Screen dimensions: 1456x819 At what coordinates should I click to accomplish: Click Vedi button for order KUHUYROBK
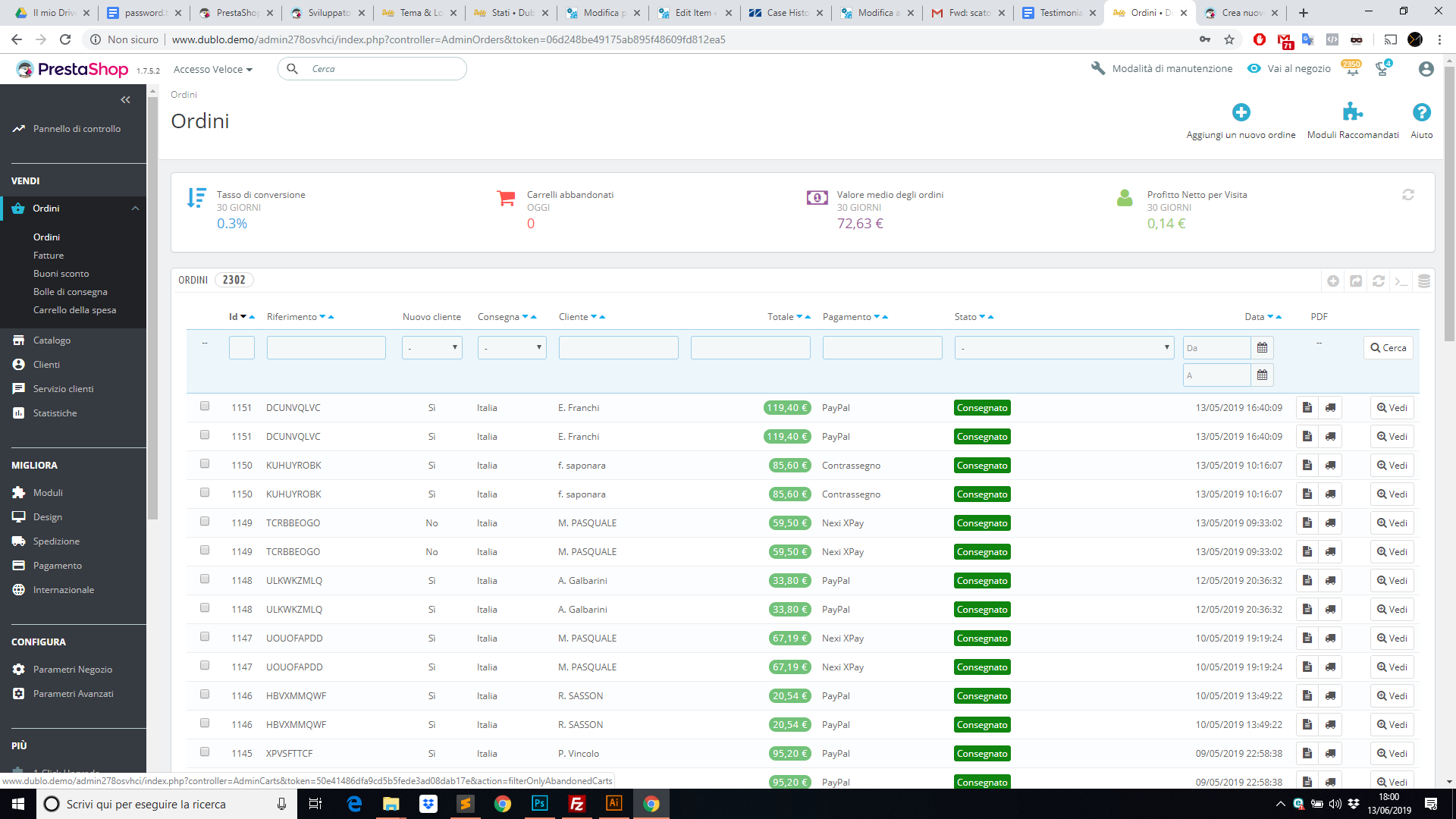1392,466
